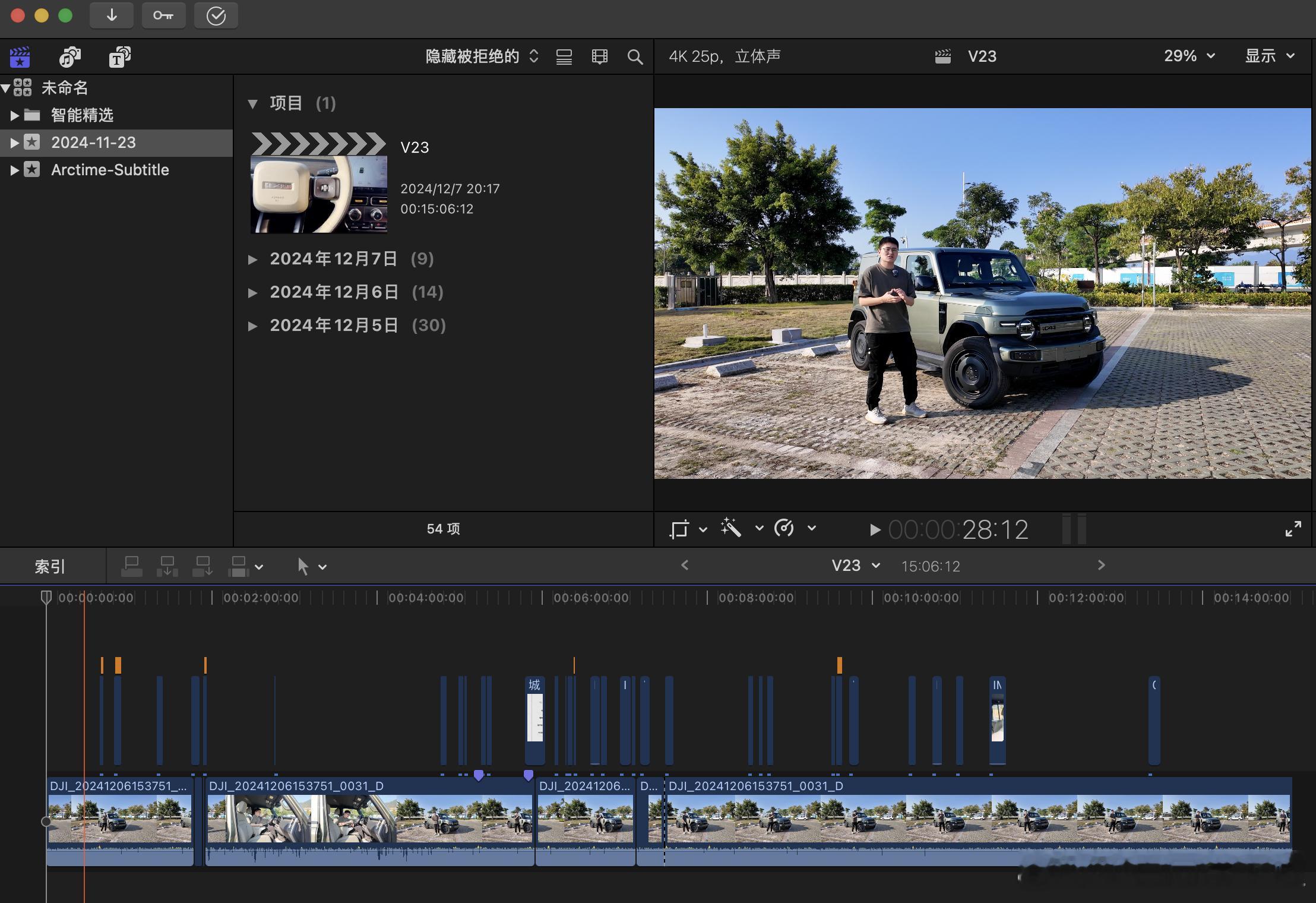Open Titles and Generators sidebar
The image size is (1316, 903).
tap(119, 57)
